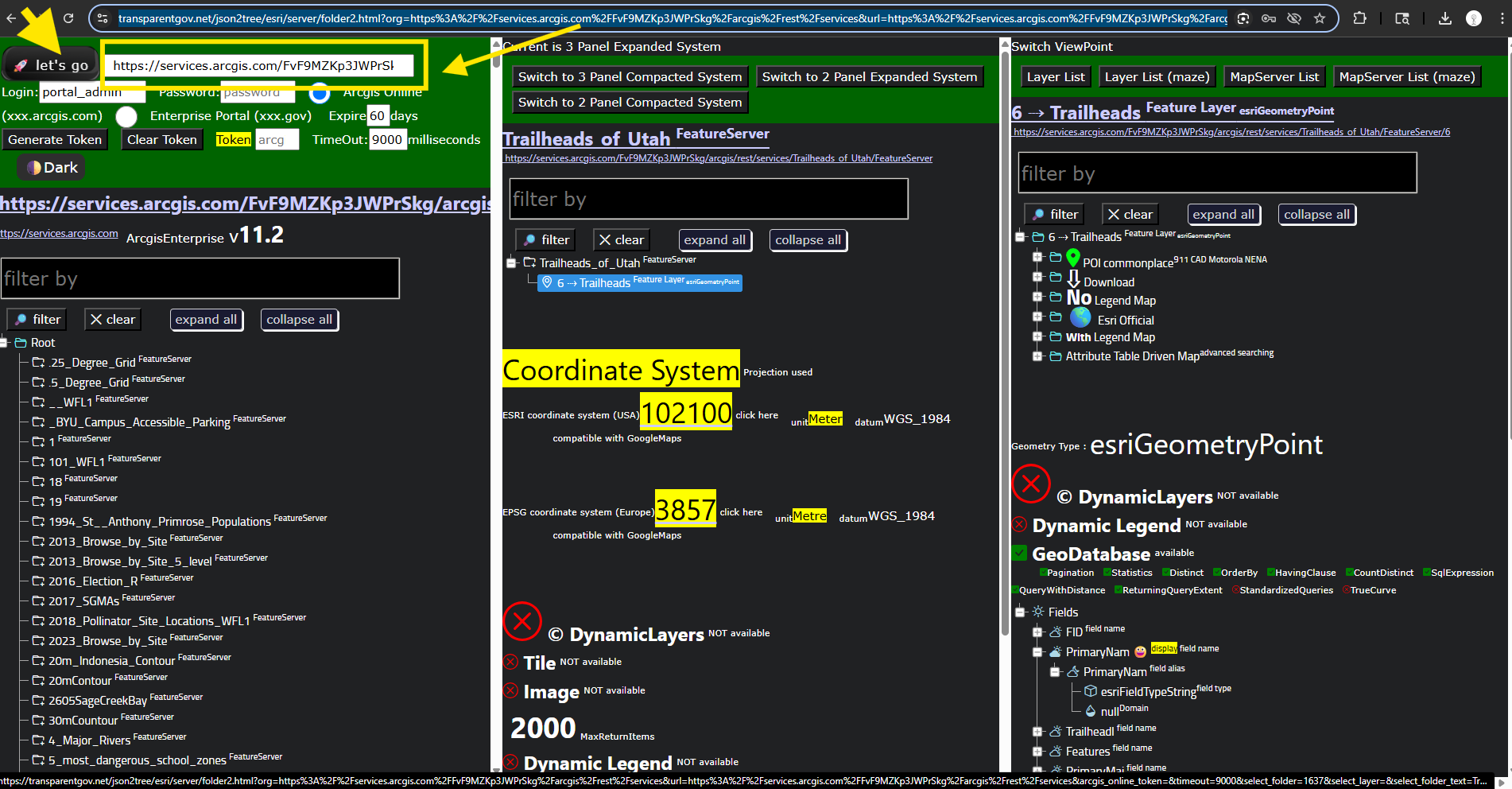The height and width of the screenshot is (789, 1512).
Task: Switch to Layer List (maze) viewpoint
Action: [x=1157, y=77]
